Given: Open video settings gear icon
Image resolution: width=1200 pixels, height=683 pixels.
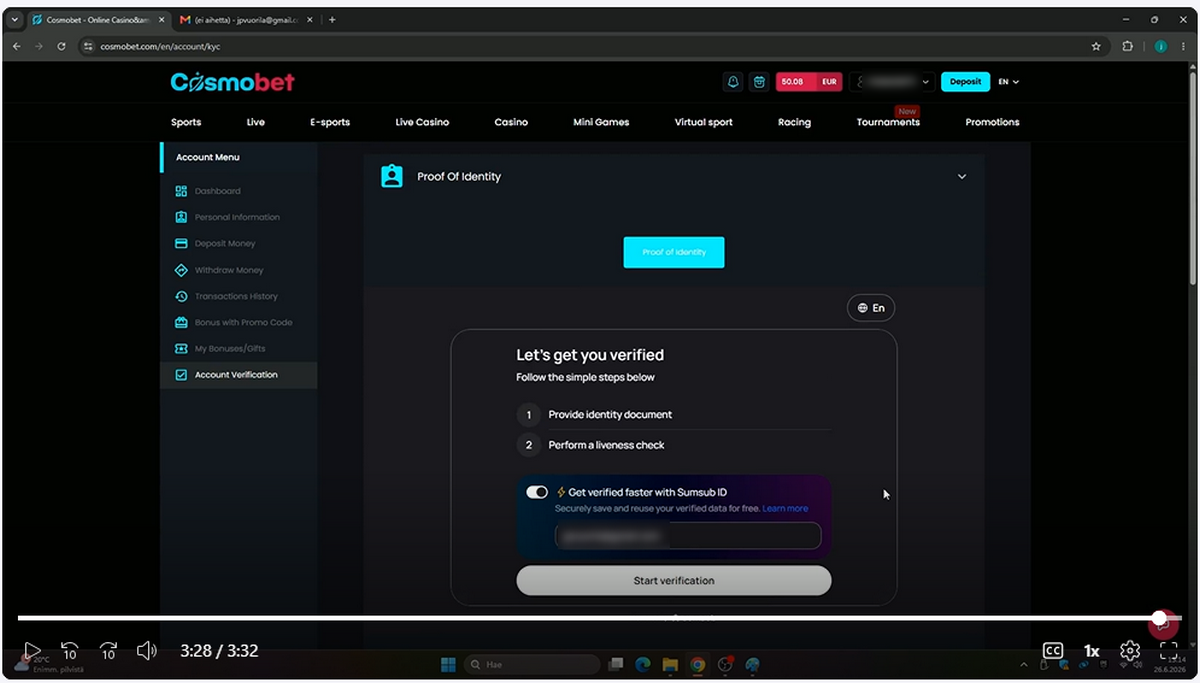Looking at the screenshot, I should tap(1130, 651).
